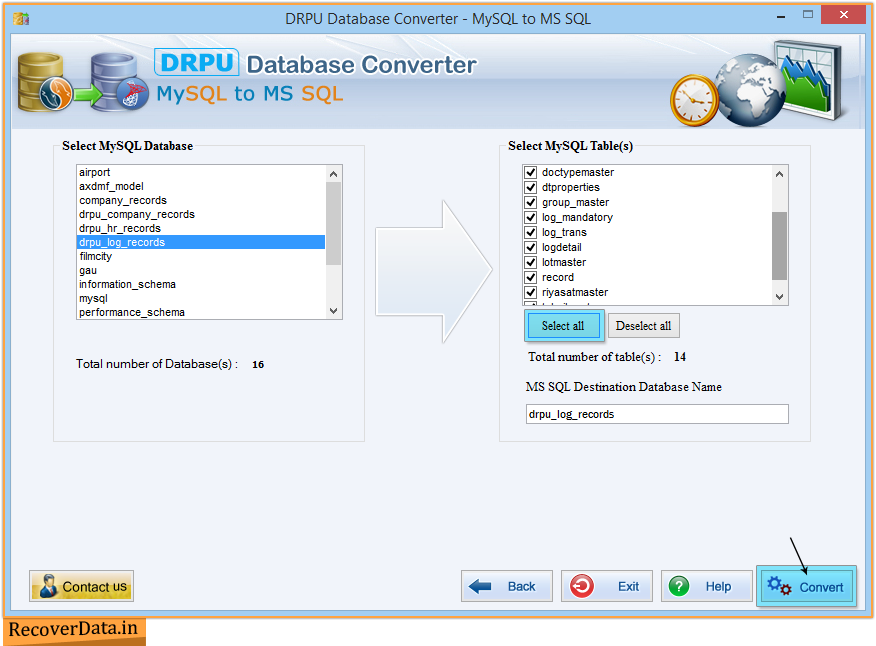The image size is (876, 646).
Task: Toggle the doctypemaster table checkbox
Action: coord(531,172)
